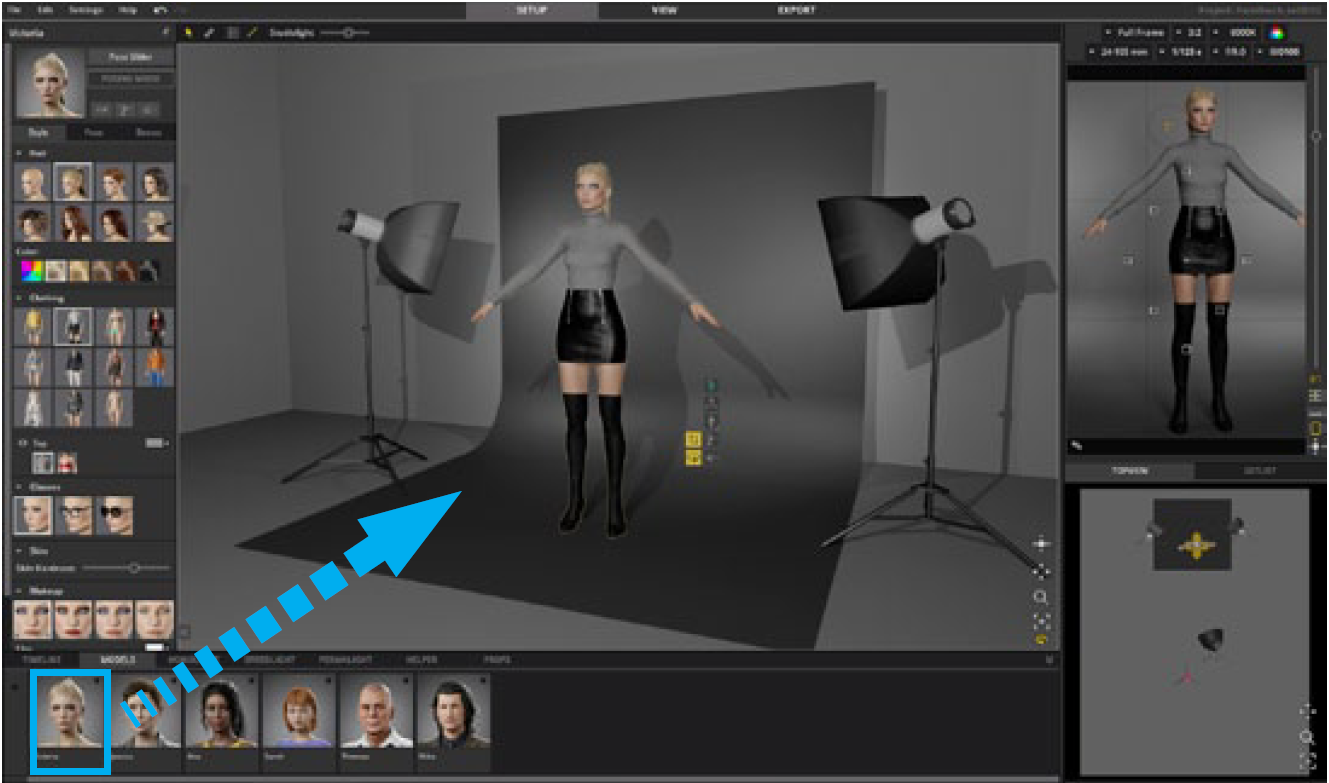This screenshot has height=783, width=1329.
Task: Select the no-glasses option under Glasses
Action: [32, 516]
